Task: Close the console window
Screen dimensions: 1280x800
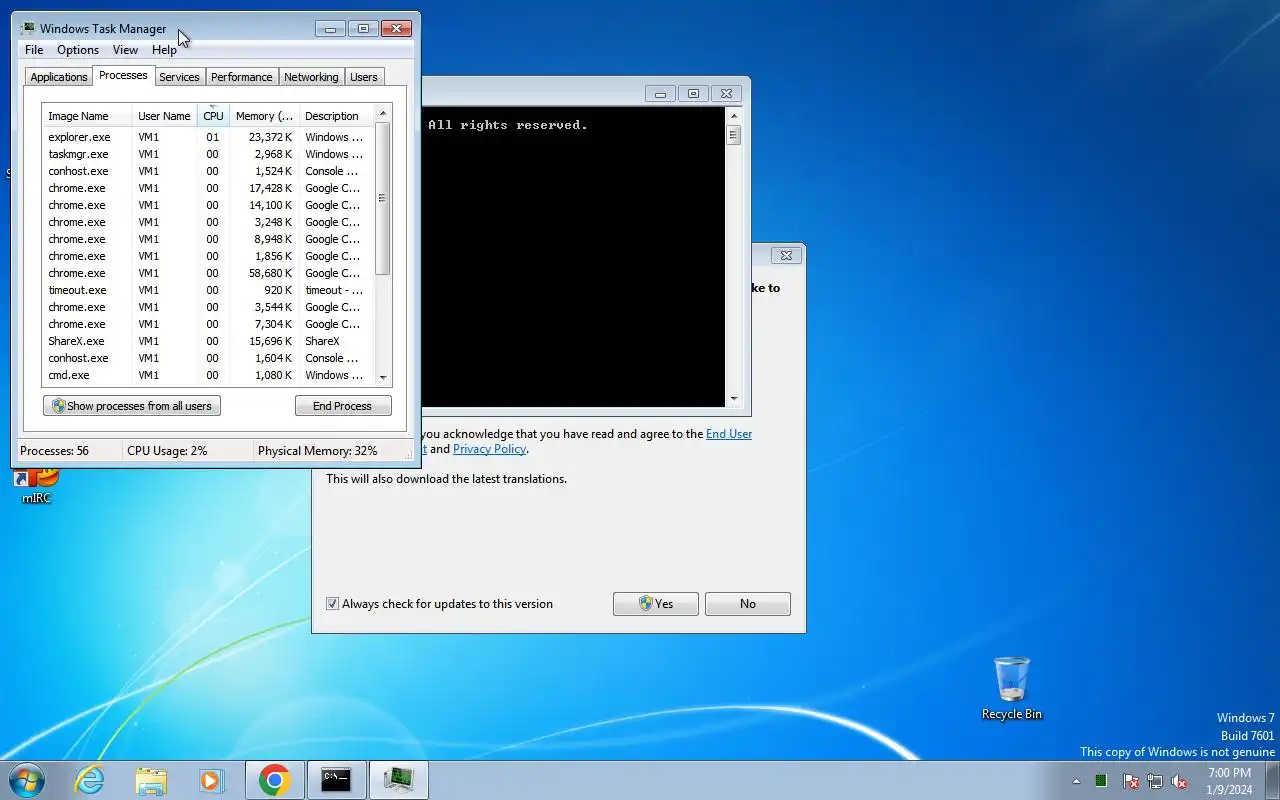Action: (727, 93)
